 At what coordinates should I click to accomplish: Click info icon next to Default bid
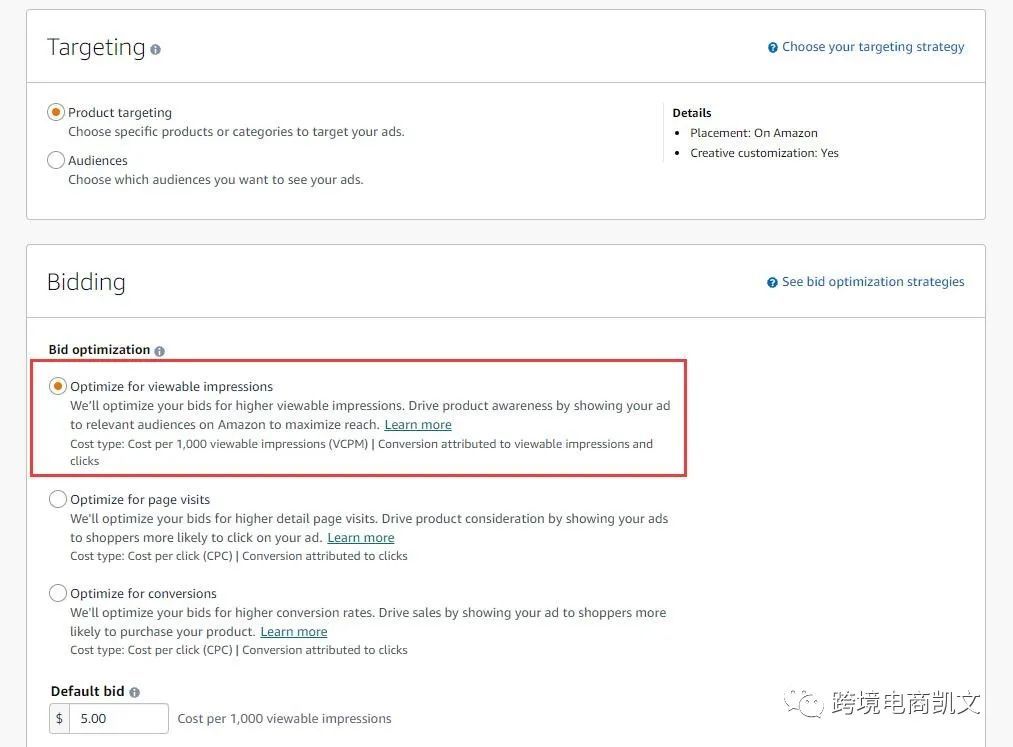[134, 692]
